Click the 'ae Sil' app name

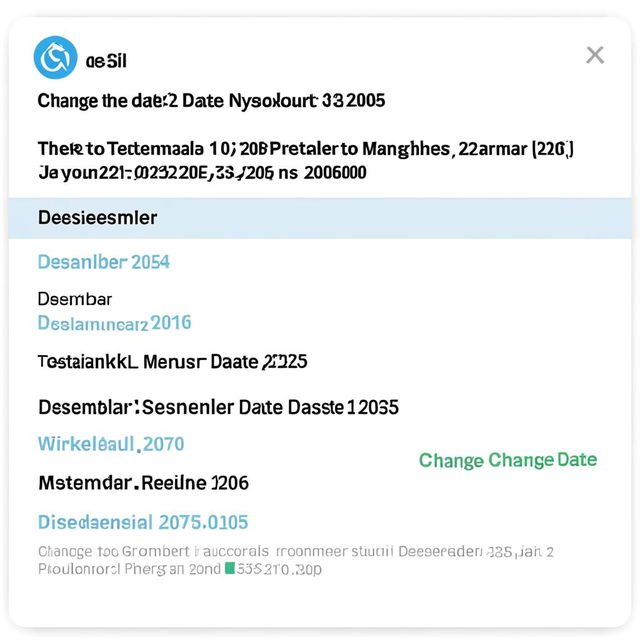coord(106,61)
